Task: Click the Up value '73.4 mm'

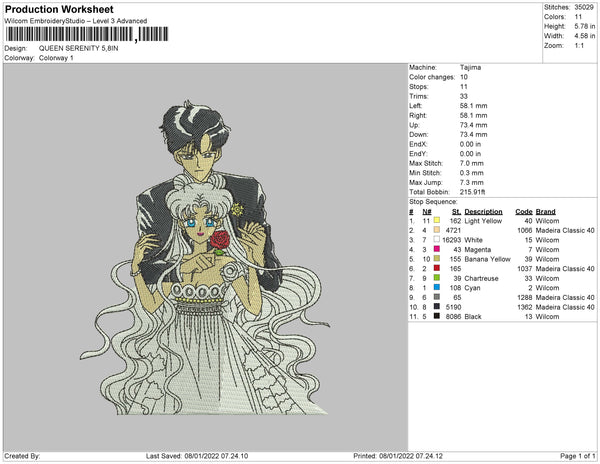Action: click(473, 125)
